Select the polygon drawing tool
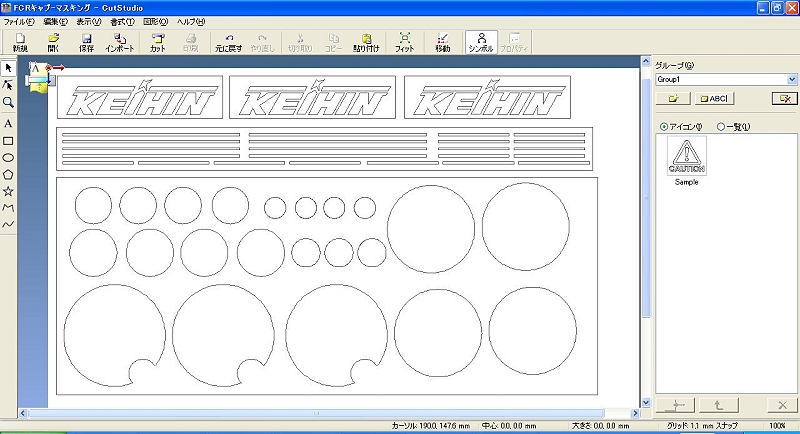800x434 pixels. point(8,174)
